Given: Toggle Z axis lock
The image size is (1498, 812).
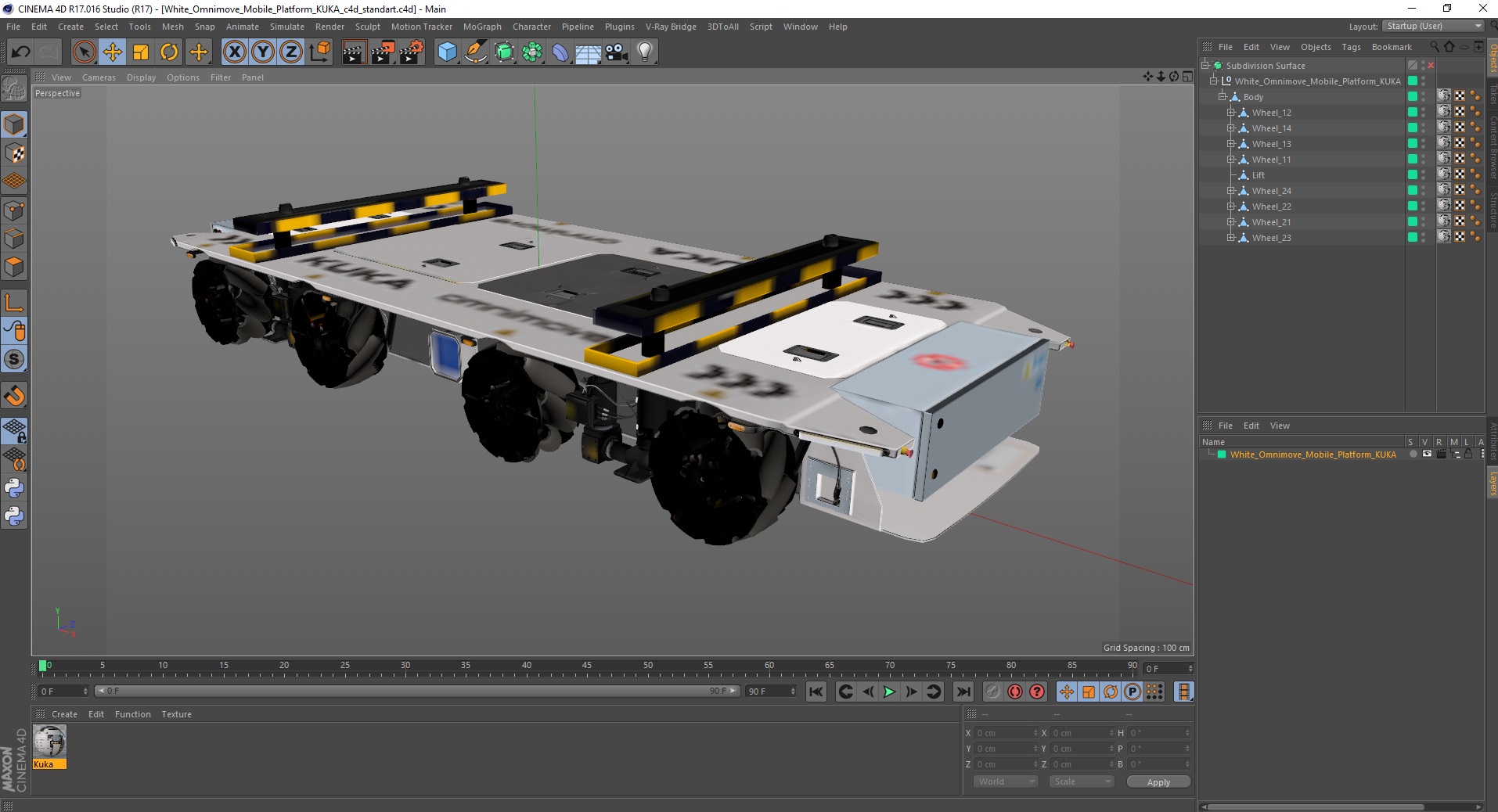Looking at the screenshot, I should coord(291,52).
